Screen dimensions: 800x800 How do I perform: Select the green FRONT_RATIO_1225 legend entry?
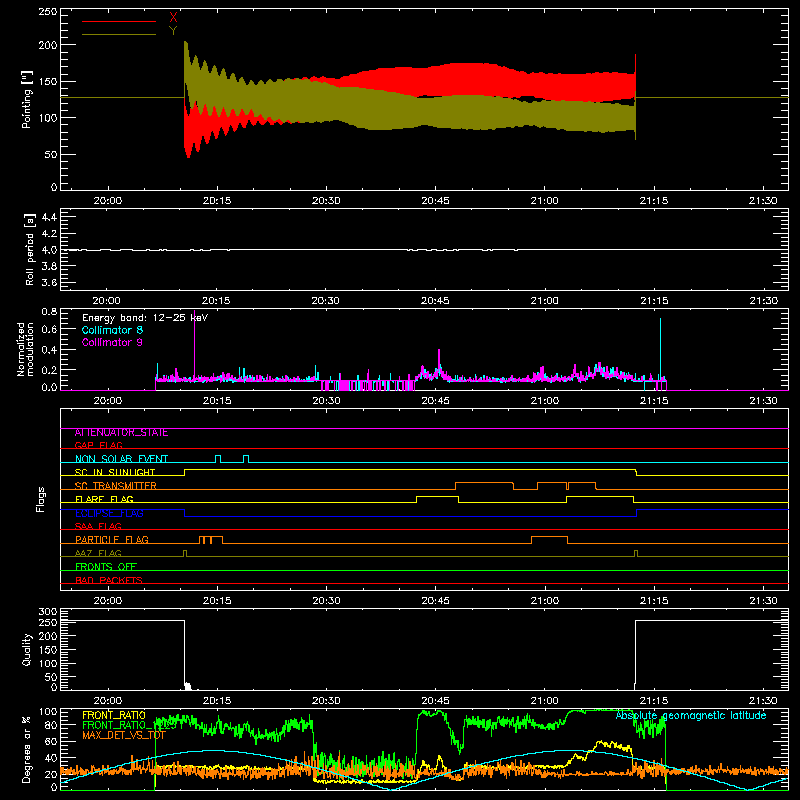pyautogui.click(x=129, y=725)
